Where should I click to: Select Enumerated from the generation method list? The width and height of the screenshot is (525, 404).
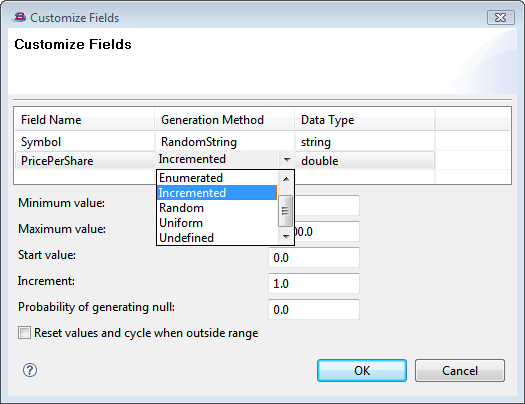191,178
